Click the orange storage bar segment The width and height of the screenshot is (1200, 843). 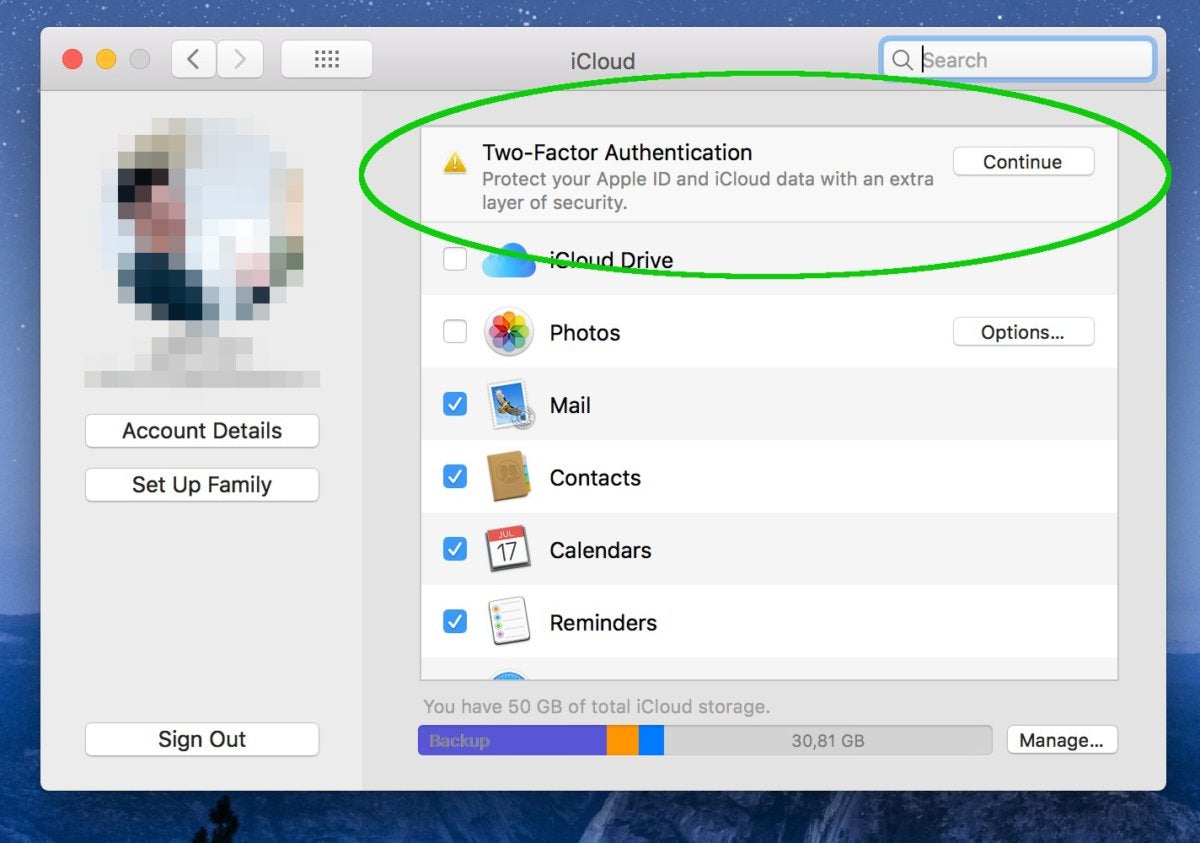[x=623, y=740]
